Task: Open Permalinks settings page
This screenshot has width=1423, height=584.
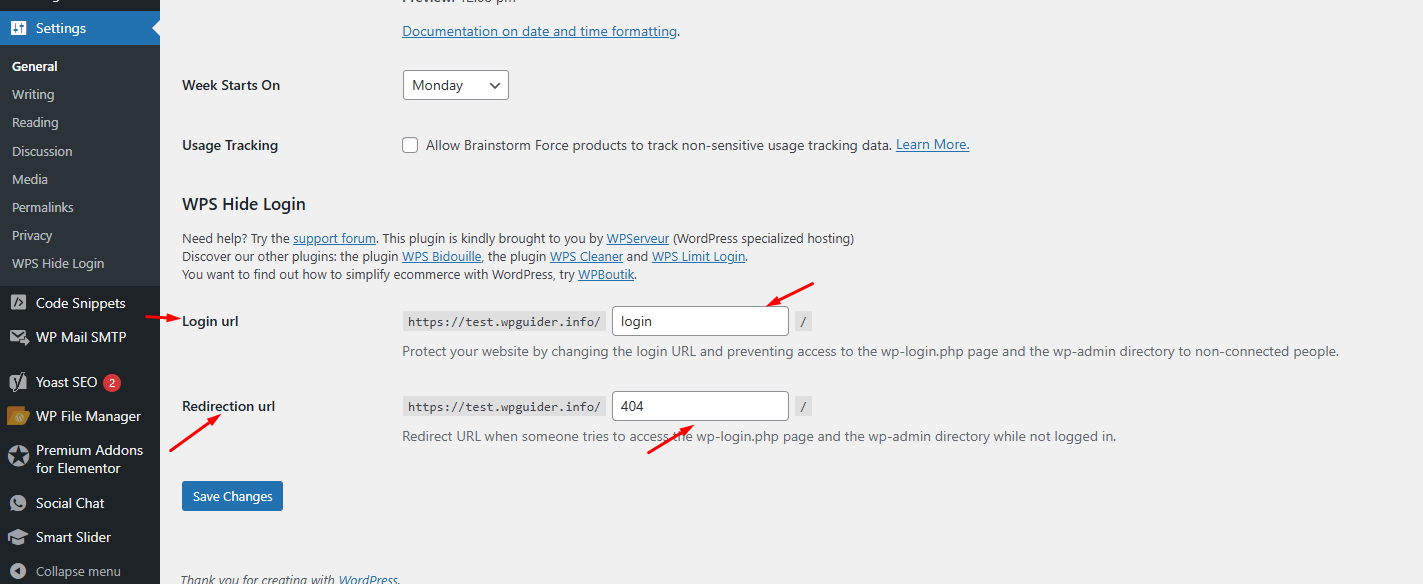Action: [43, 207]
